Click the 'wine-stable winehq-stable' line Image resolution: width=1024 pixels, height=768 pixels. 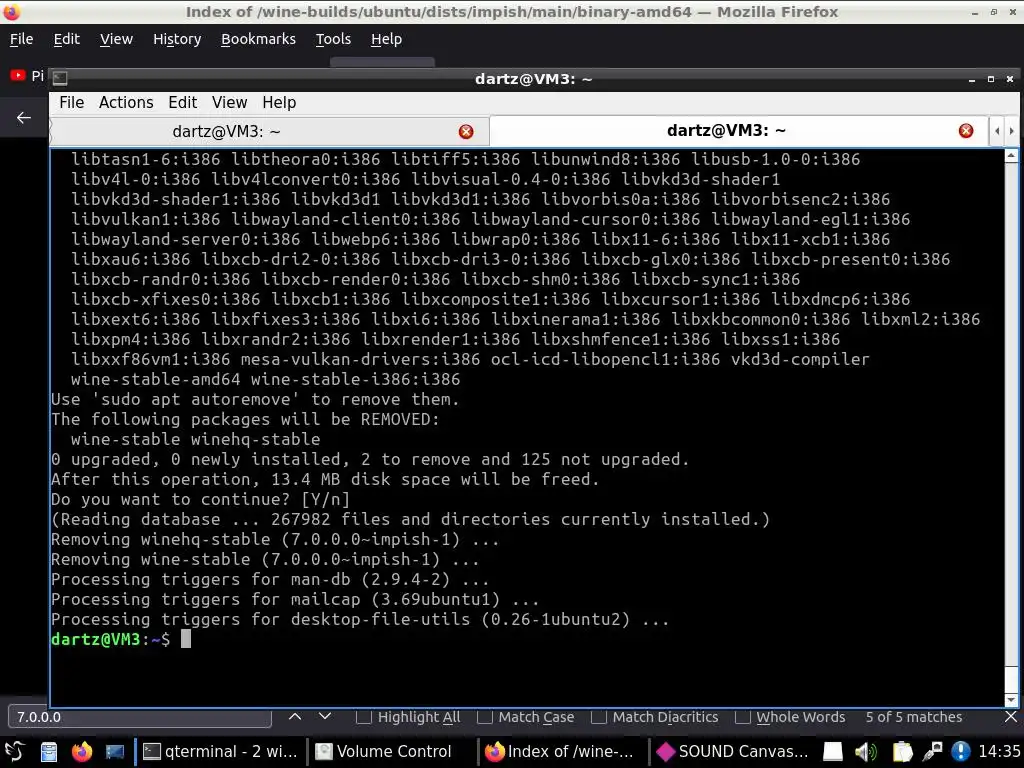196,440
